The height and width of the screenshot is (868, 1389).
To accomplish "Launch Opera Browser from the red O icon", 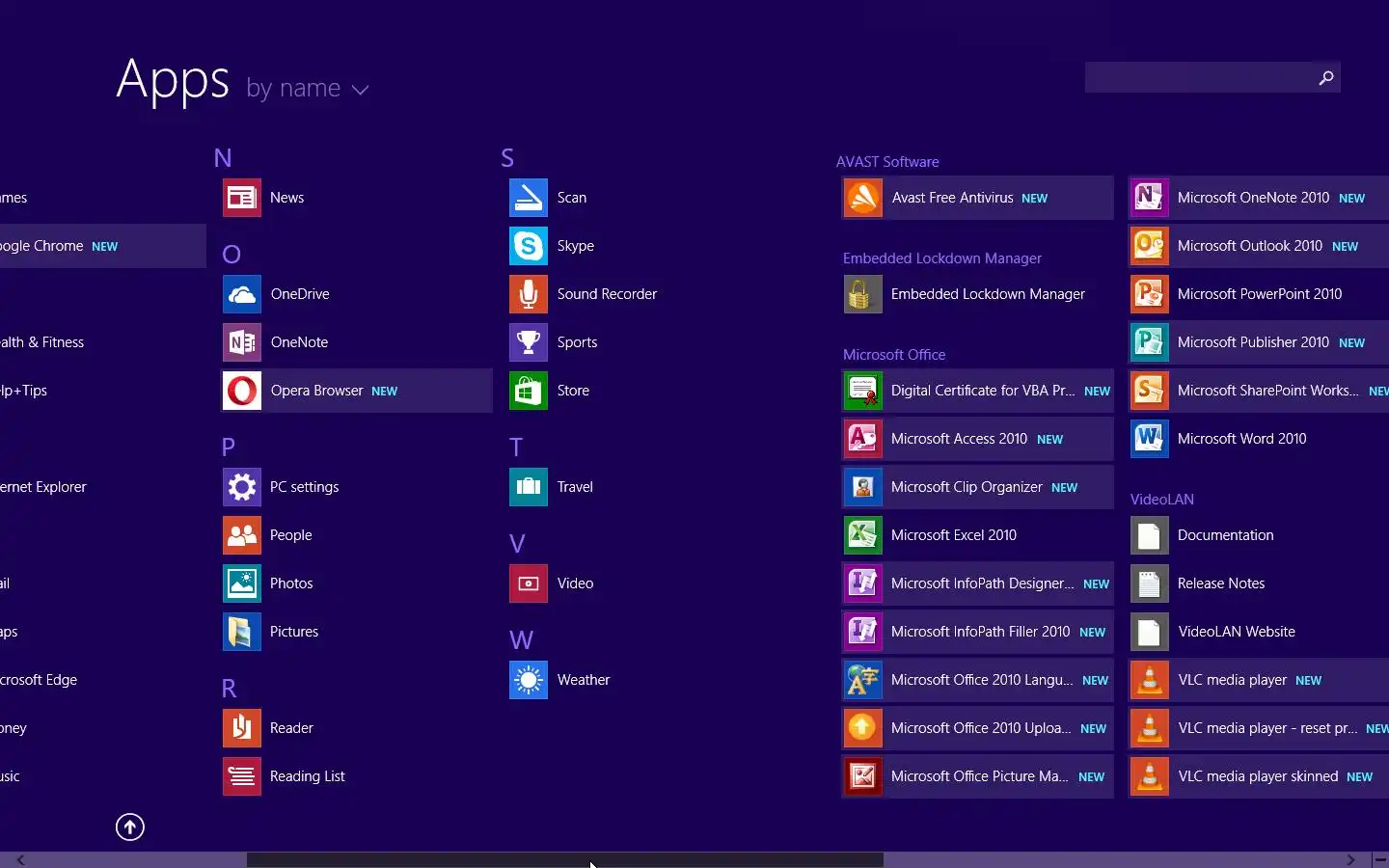I will (x=242, y=391).
